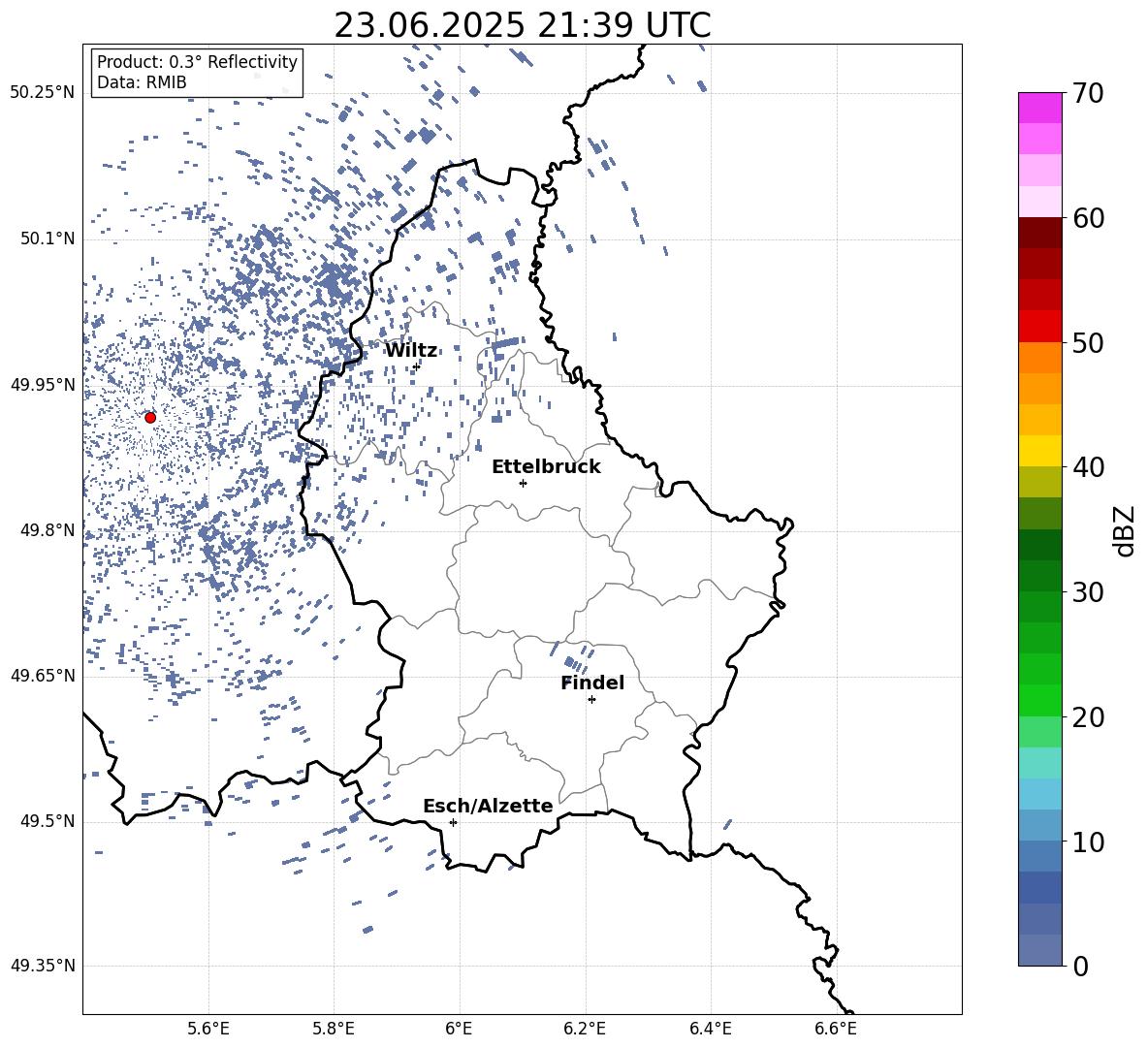Click the 5.6°E longitude label
The image size is (1148, 1048).
tap(208, 1030)
